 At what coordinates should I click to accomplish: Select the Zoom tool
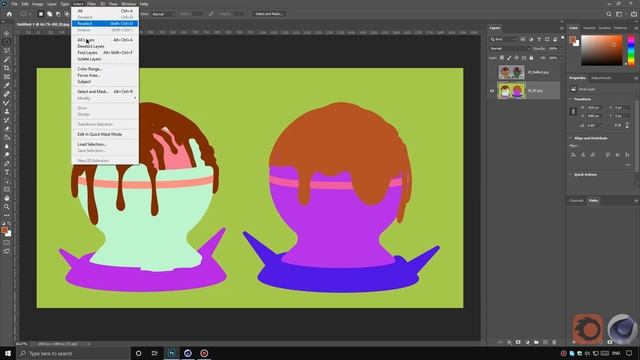pyautogui.click(x=7, y=207)
